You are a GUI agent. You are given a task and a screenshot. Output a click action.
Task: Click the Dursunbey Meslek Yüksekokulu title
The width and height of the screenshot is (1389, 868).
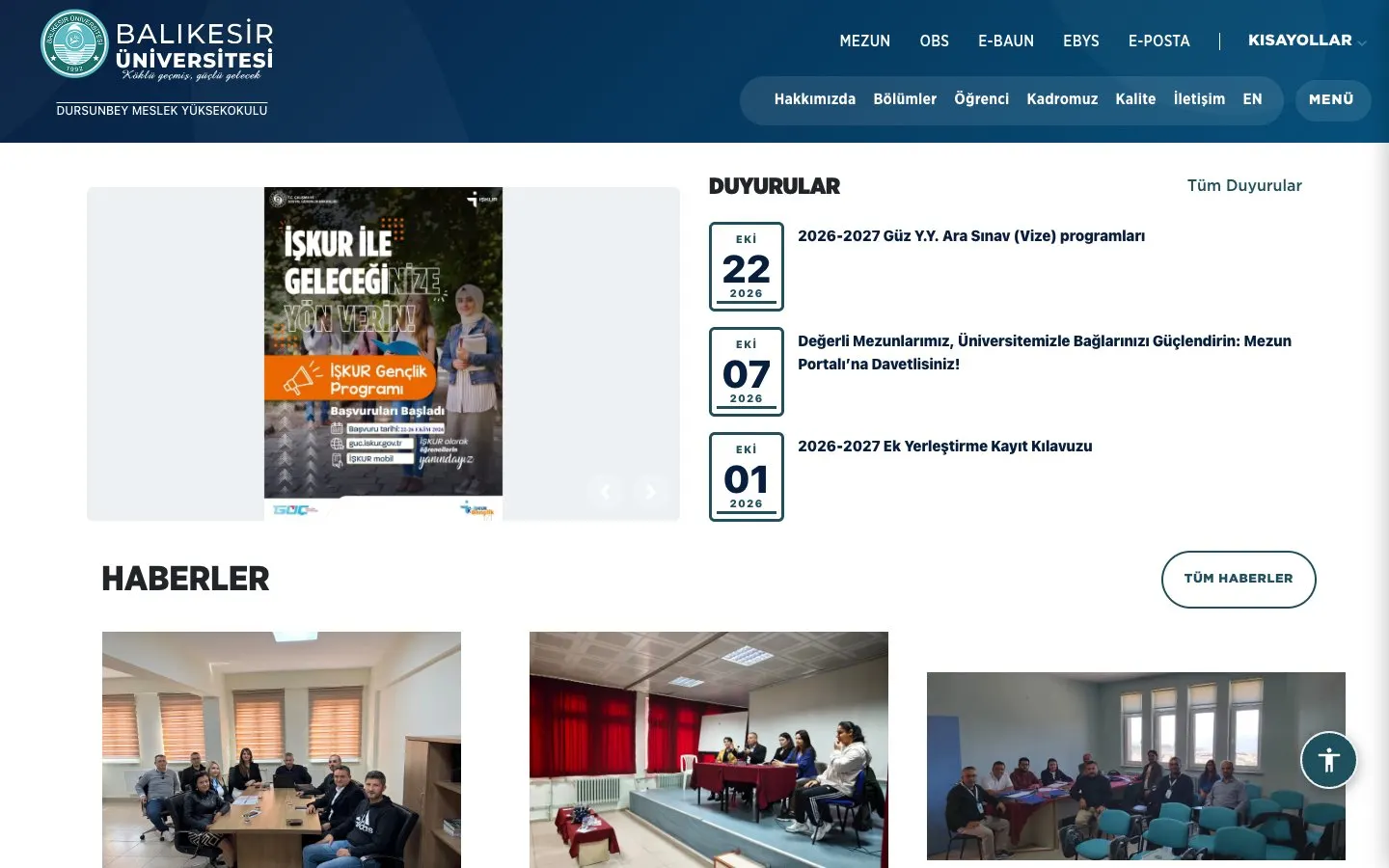[x=162, y=111]
